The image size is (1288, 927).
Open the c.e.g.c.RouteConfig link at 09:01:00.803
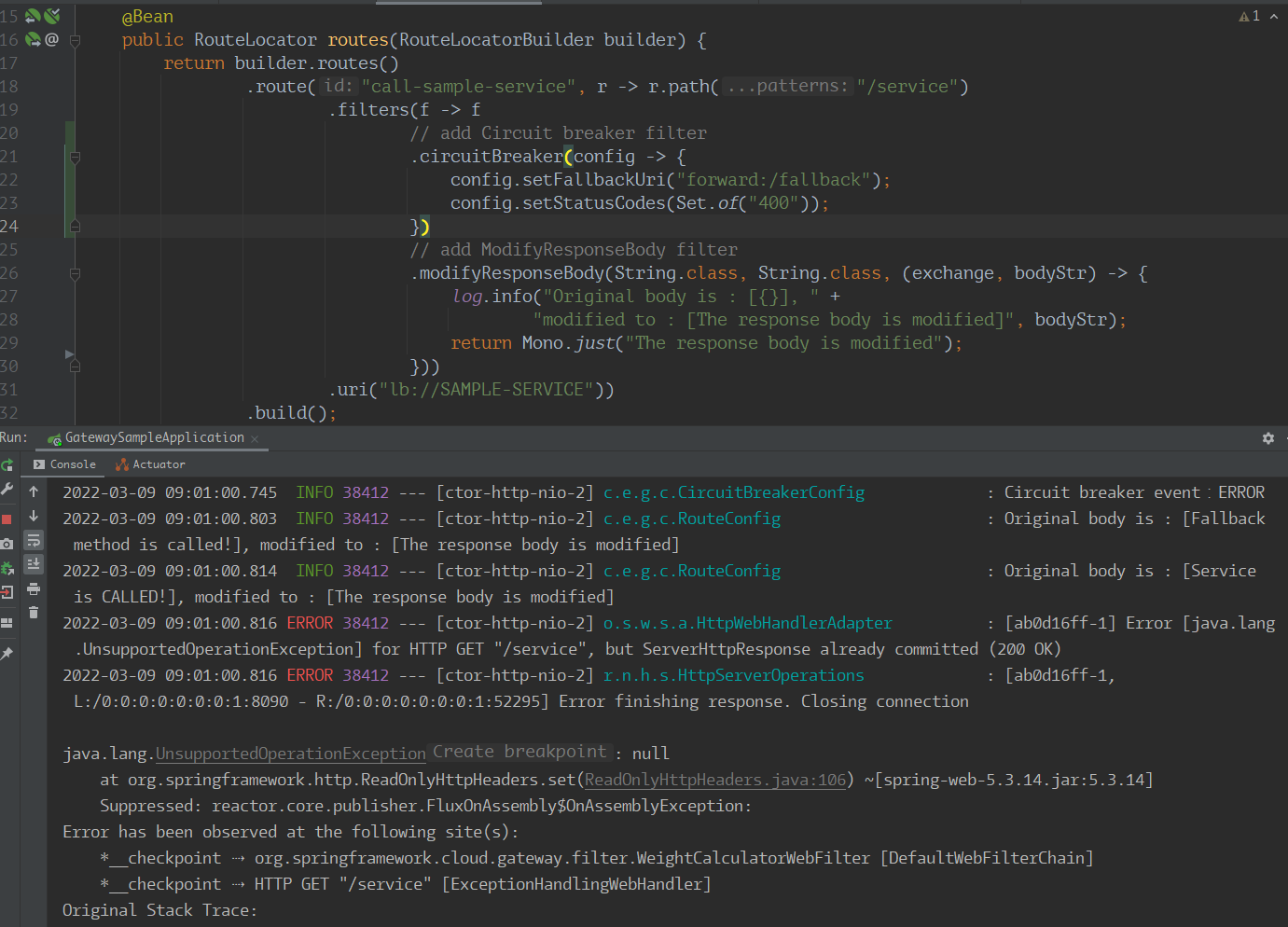pyautogui.click(x=692, y=519)
